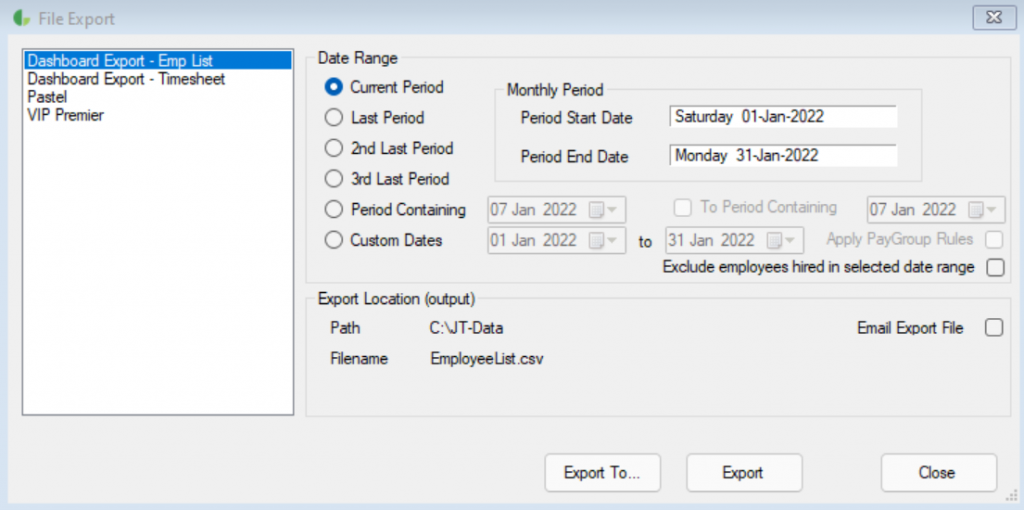Click the Period End Date field

pyautogui.click(x=783, y=156)
